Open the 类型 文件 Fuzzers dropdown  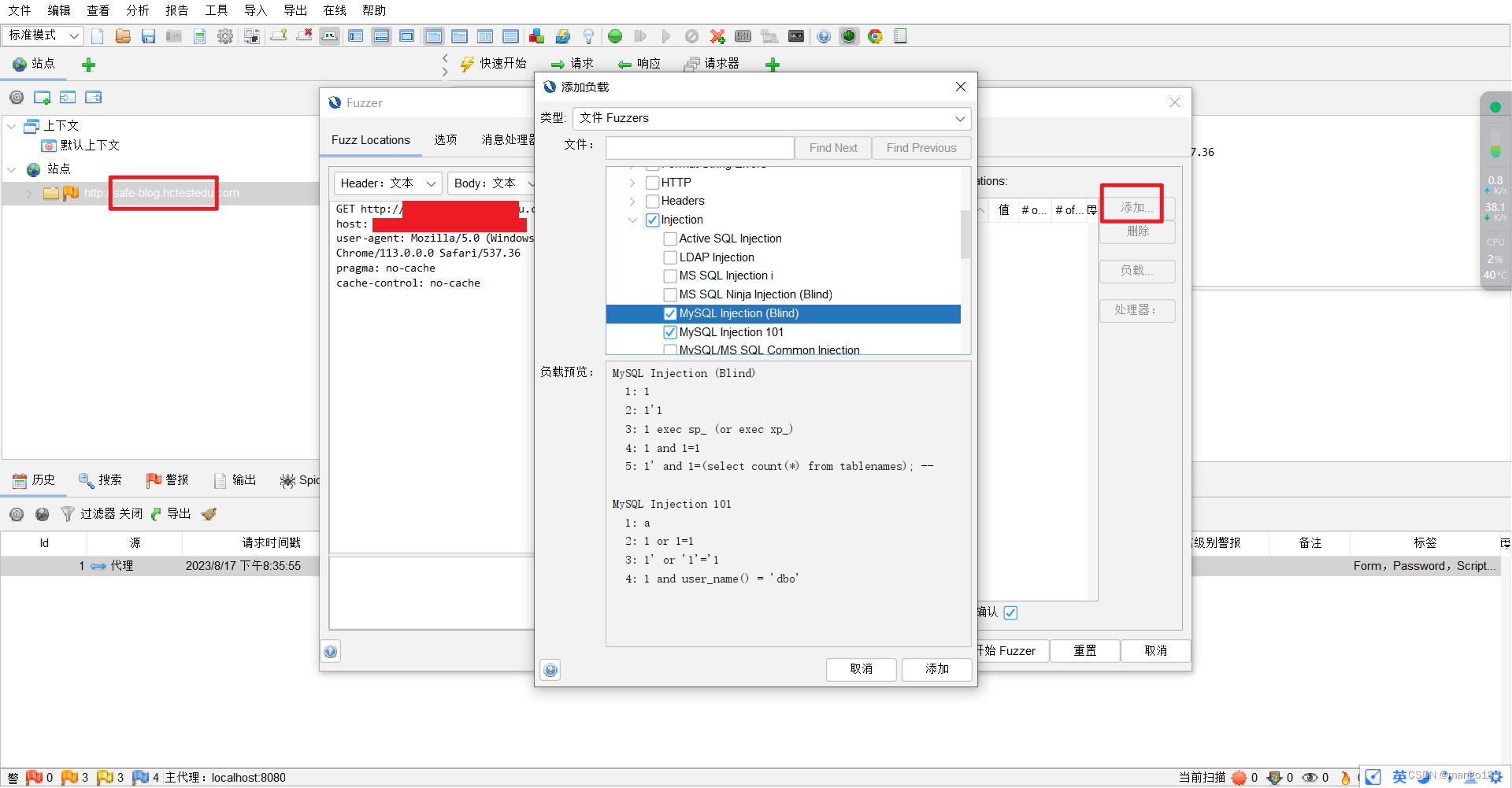click(x=772, y=118)
